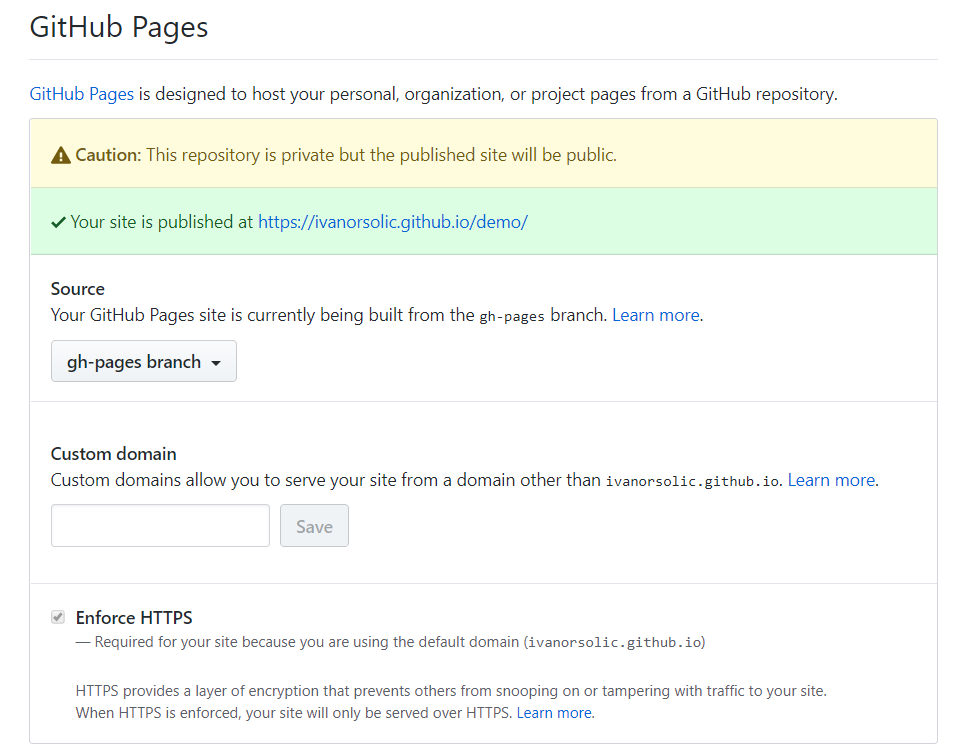Click the caution warning triangle icon

[60, 155]
